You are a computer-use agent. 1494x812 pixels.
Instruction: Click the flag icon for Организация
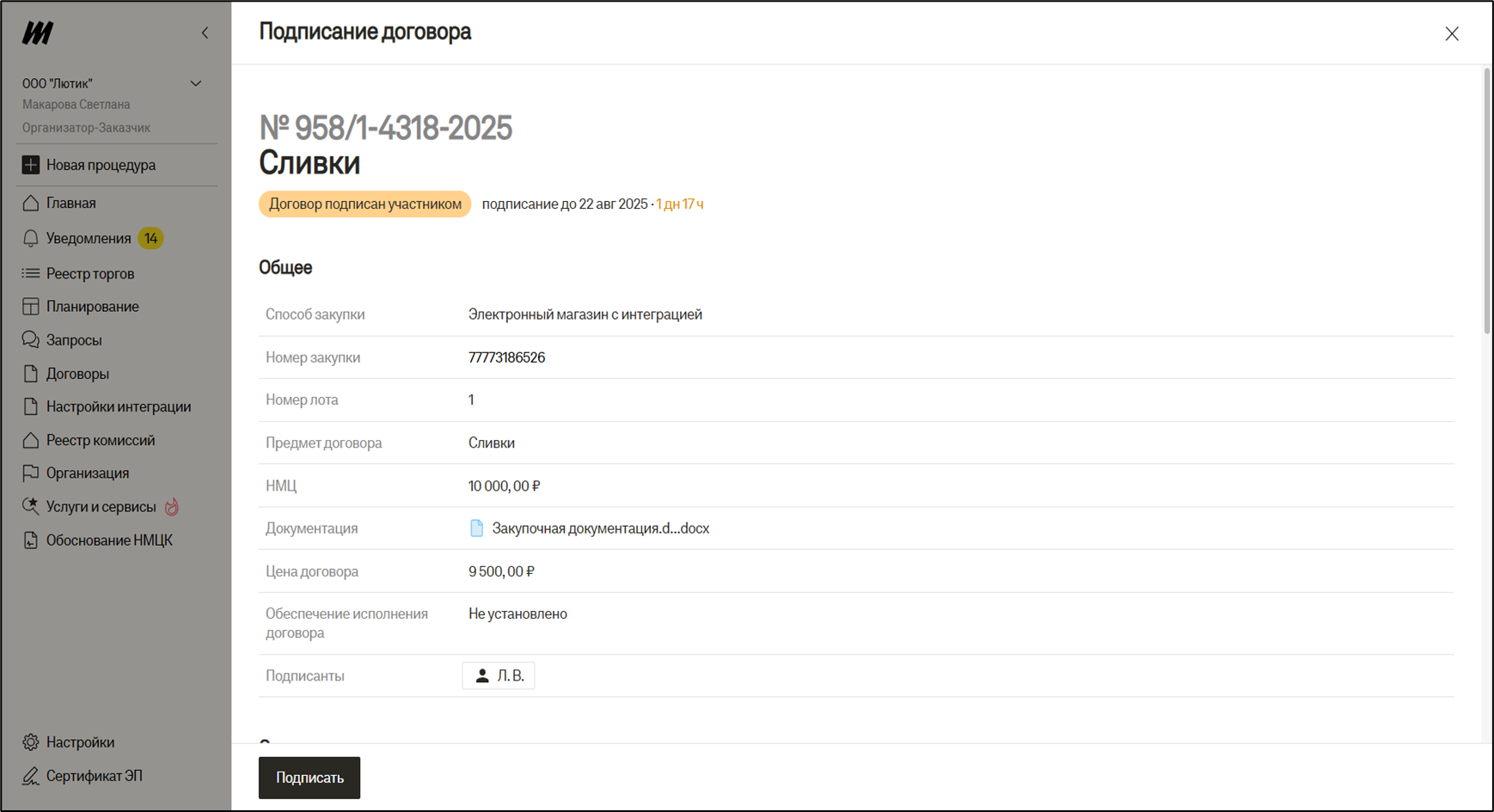pyautogui.click(x=31, y=473)
